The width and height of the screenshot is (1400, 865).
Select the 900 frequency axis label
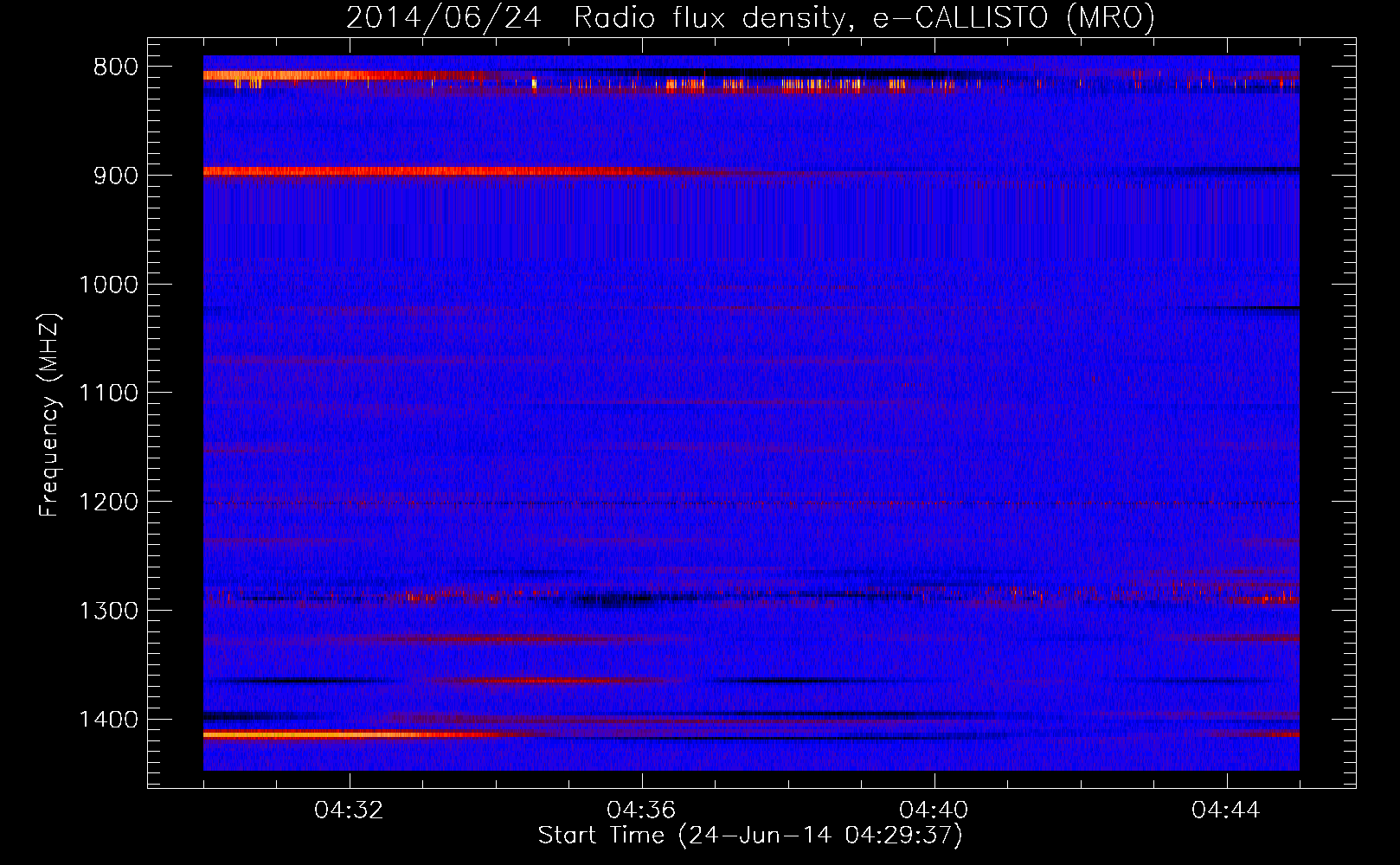tap(115, 176)
